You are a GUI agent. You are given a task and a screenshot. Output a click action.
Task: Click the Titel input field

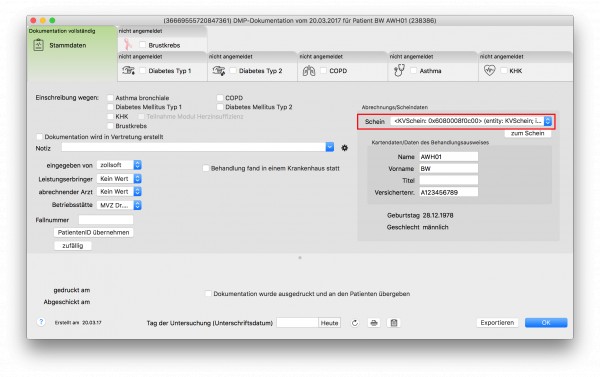coord(448,180)
